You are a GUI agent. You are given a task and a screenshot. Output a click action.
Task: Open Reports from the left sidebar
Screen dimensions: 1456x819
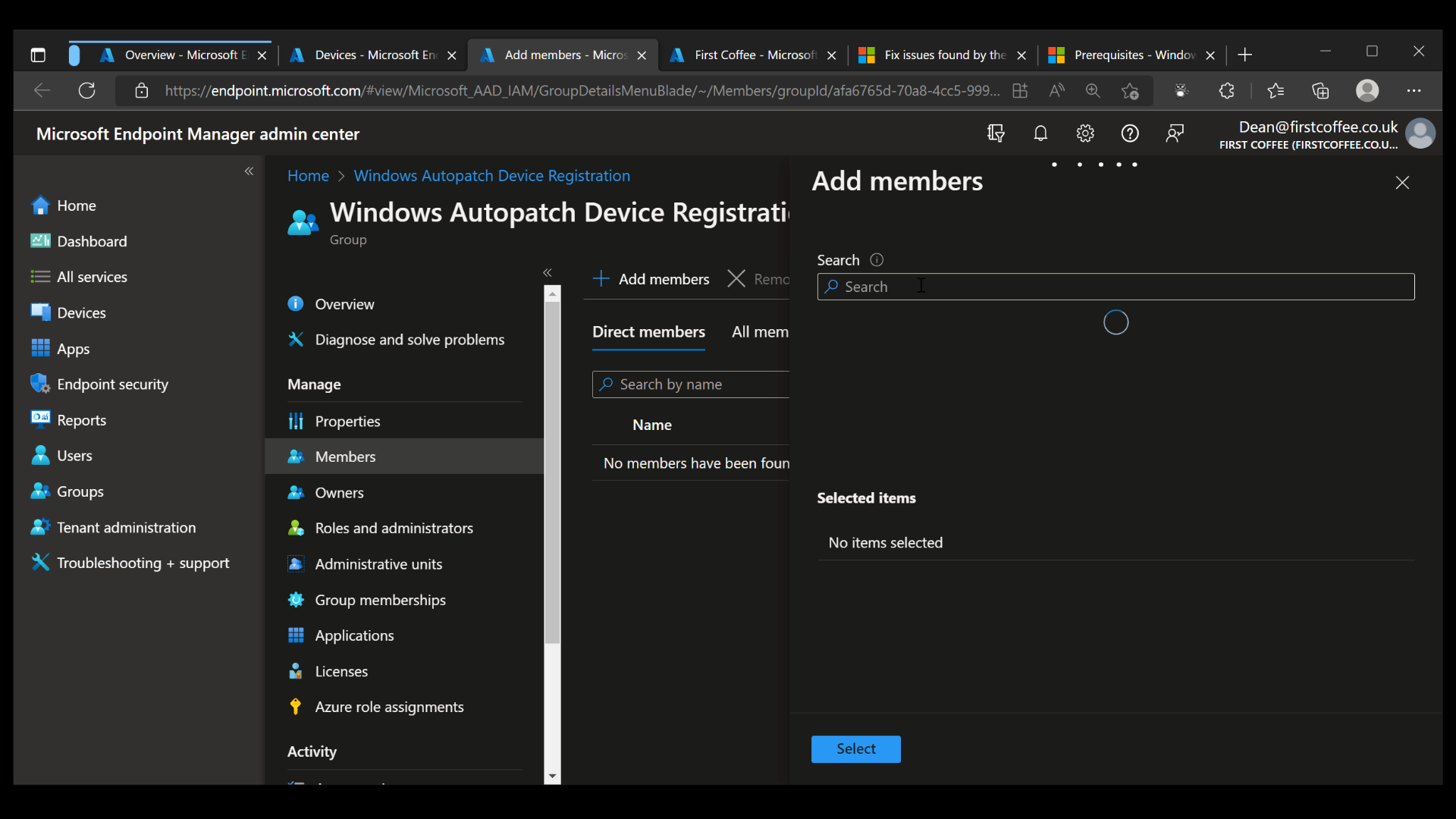(81, 419)
